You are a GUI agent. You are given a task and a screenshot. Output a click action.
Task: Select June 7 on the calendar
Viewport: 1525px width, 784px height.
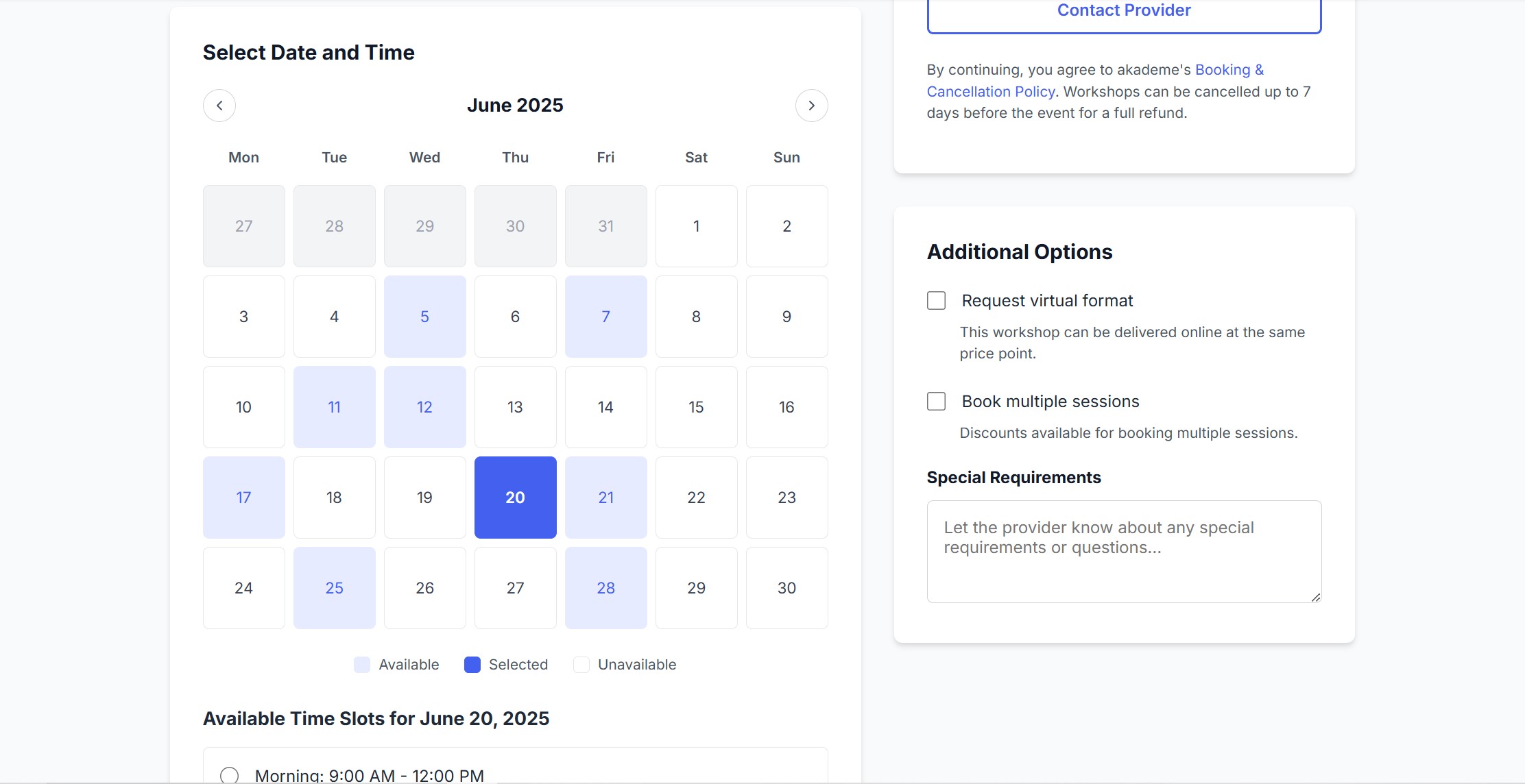tap(605, 317)
